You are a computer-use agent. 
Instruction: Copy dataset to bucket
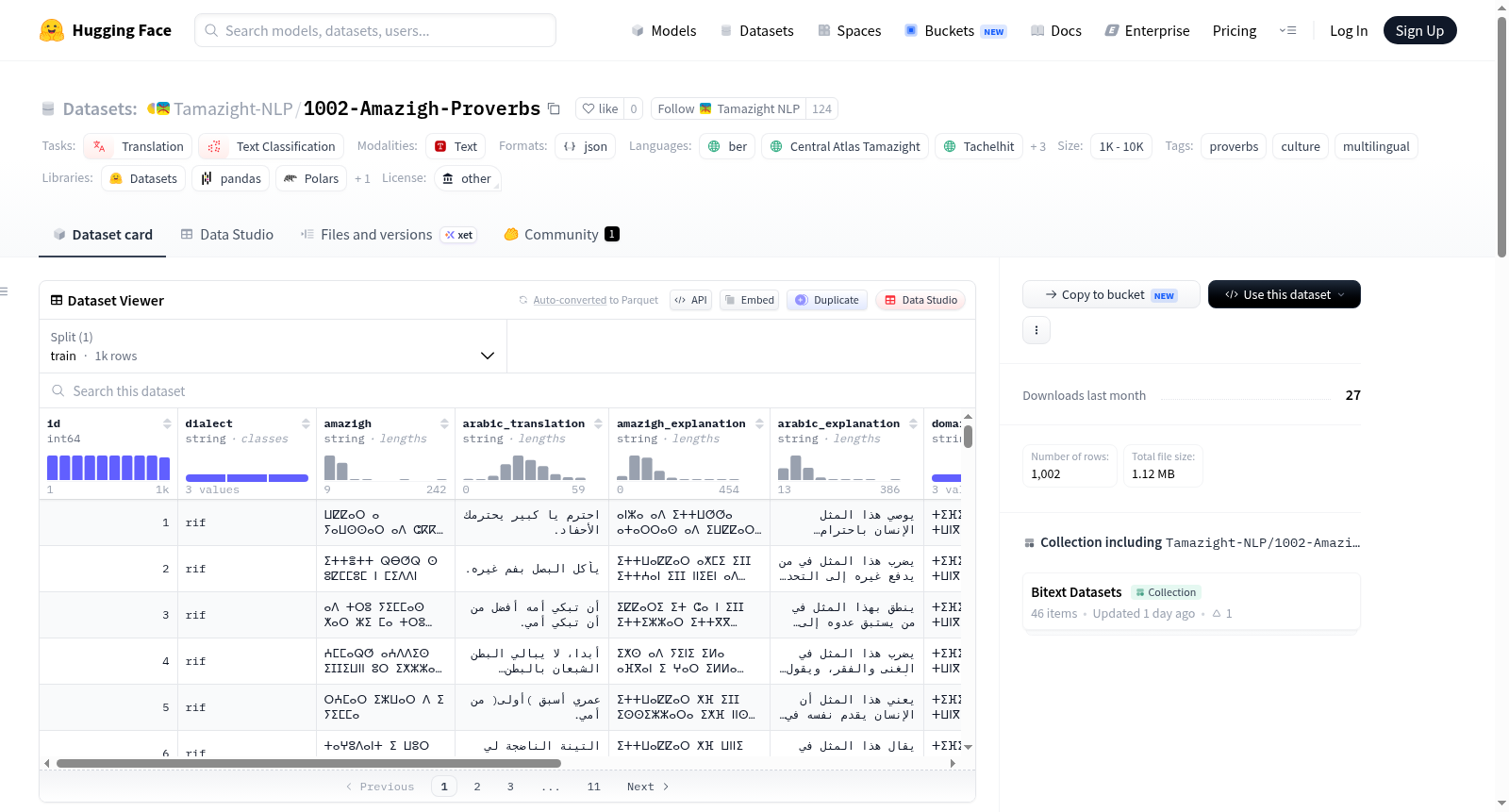click(x=1111, y=294)
